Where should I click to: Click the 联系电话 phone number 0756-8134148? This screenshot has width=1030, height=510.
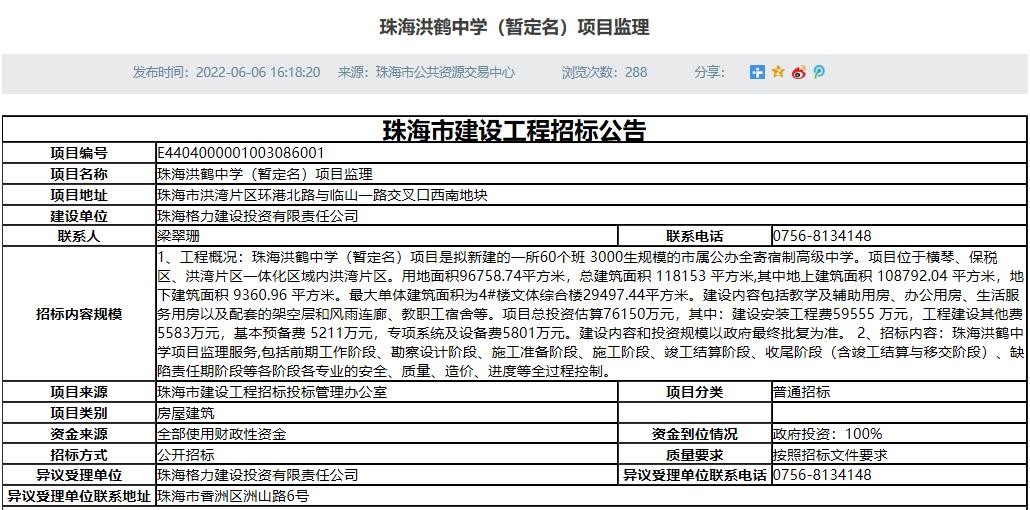point(822,236)
